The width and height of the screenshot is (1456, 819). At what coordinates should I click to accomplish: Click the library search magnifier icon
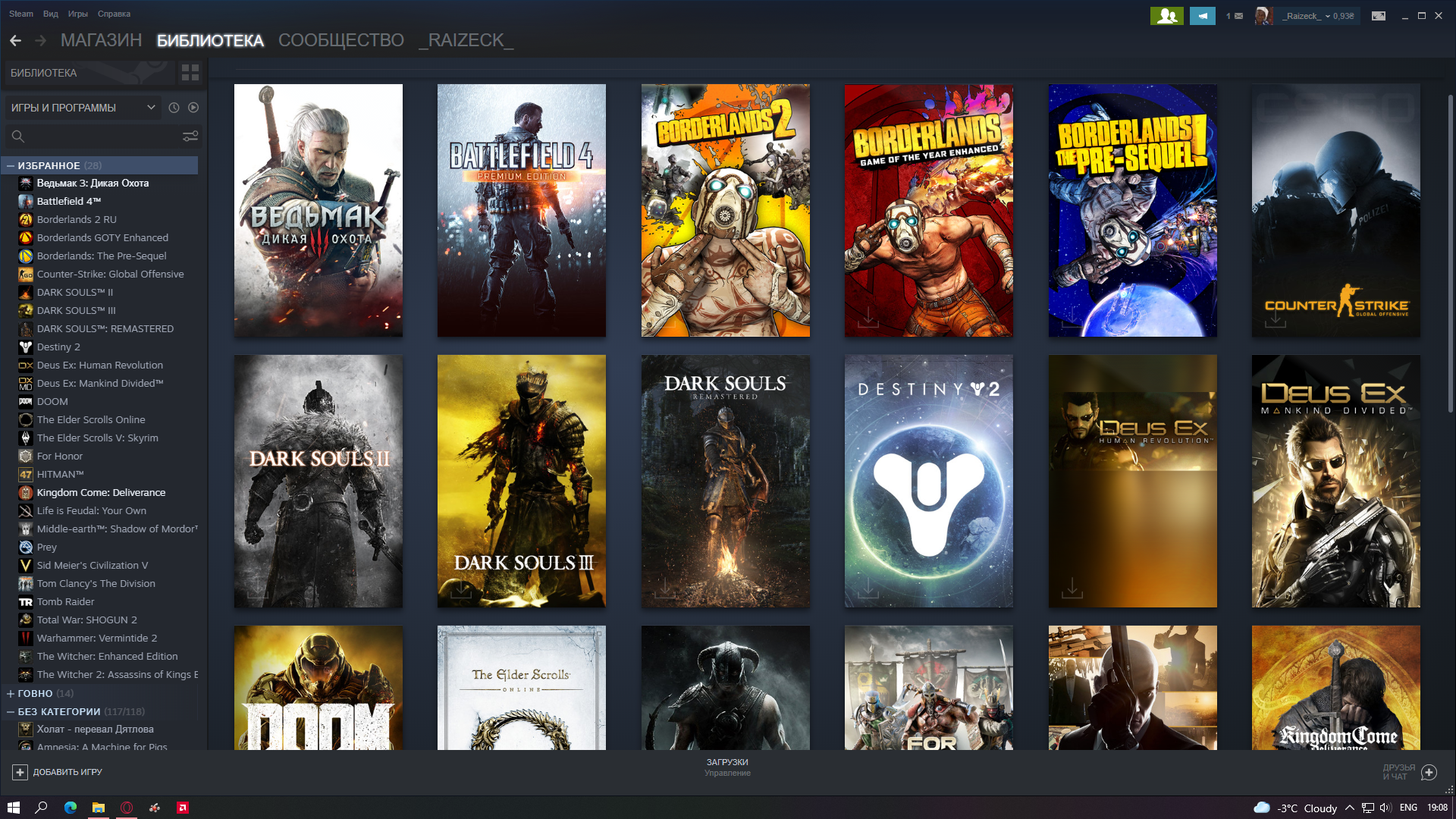(18, 136)
